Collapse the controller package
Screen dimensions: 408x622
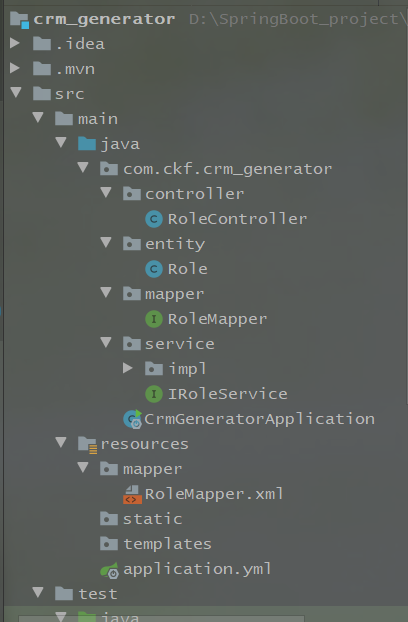tap(106, 192)
